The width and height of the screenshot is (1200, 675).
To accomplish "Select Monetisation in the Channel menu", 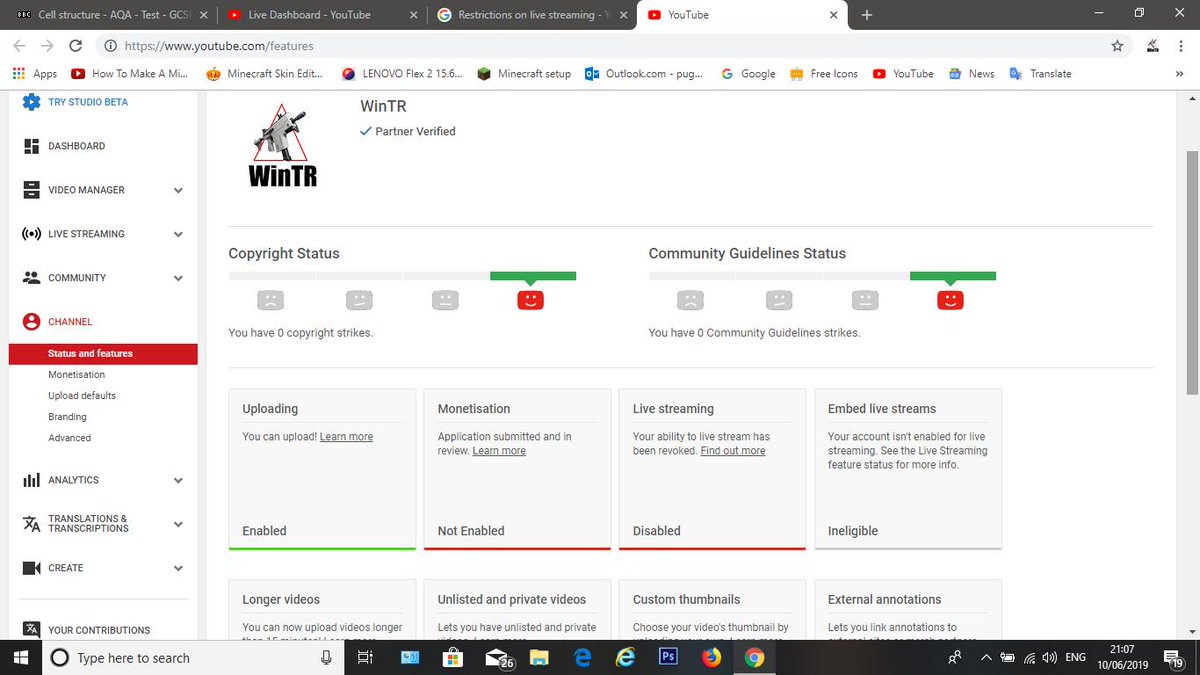I will click(77, 375).
